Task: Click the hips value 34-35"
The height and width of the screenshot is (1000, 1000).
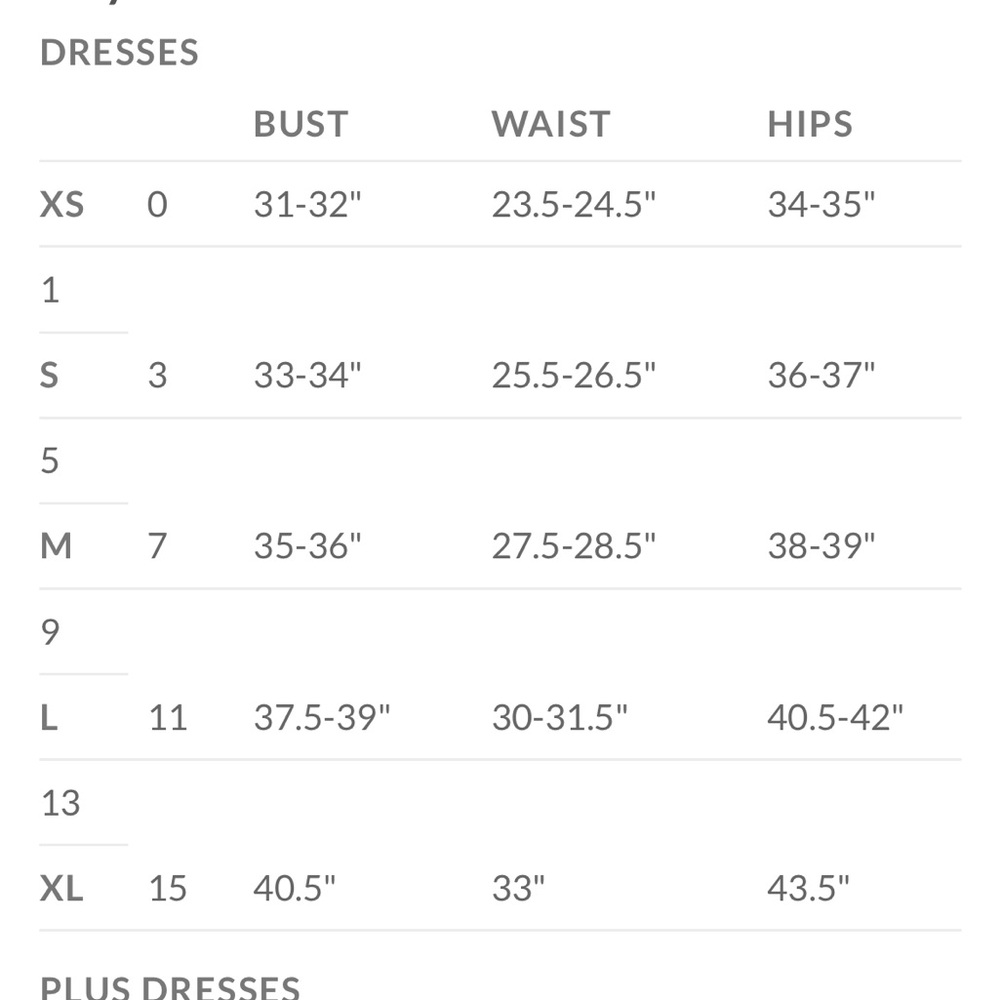Action: (821, 205)
